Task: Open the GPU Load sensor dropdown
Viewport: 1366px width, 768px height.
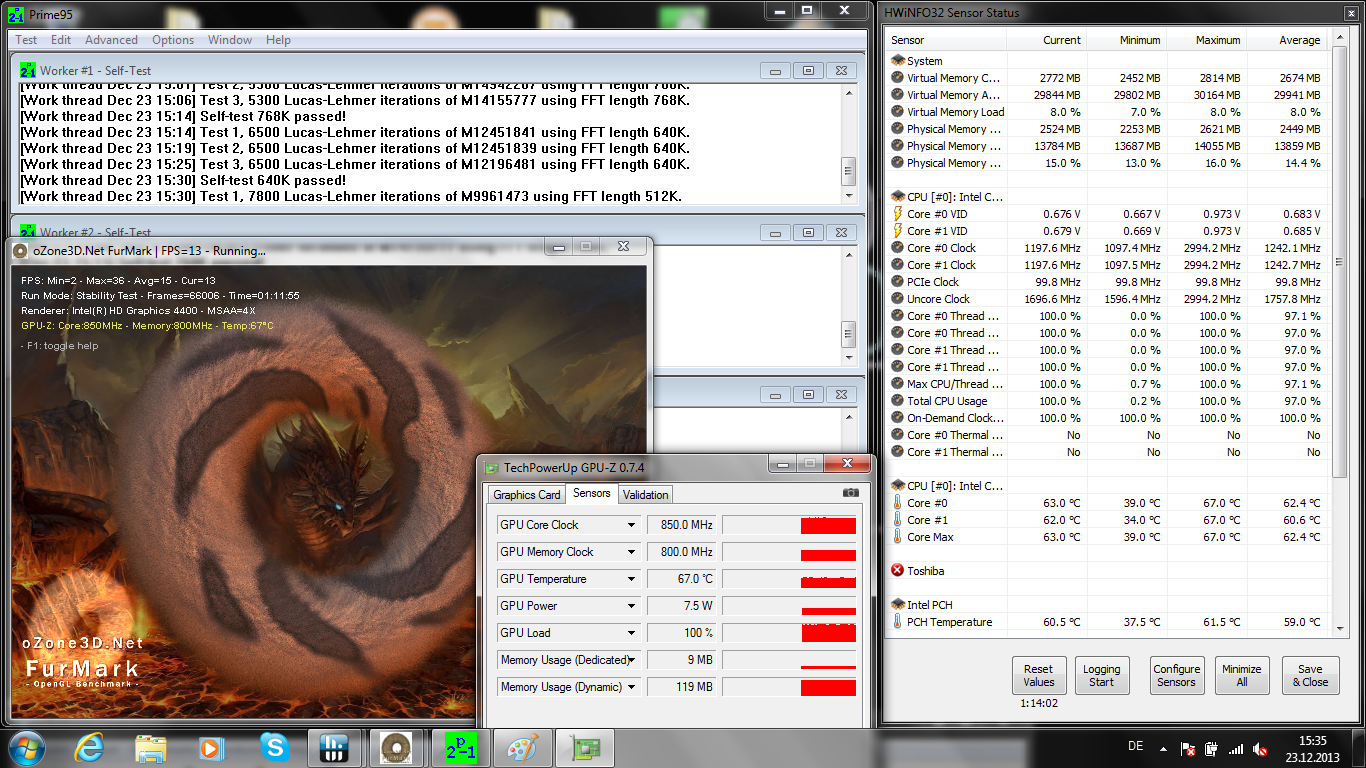Action: click(632, 633)
